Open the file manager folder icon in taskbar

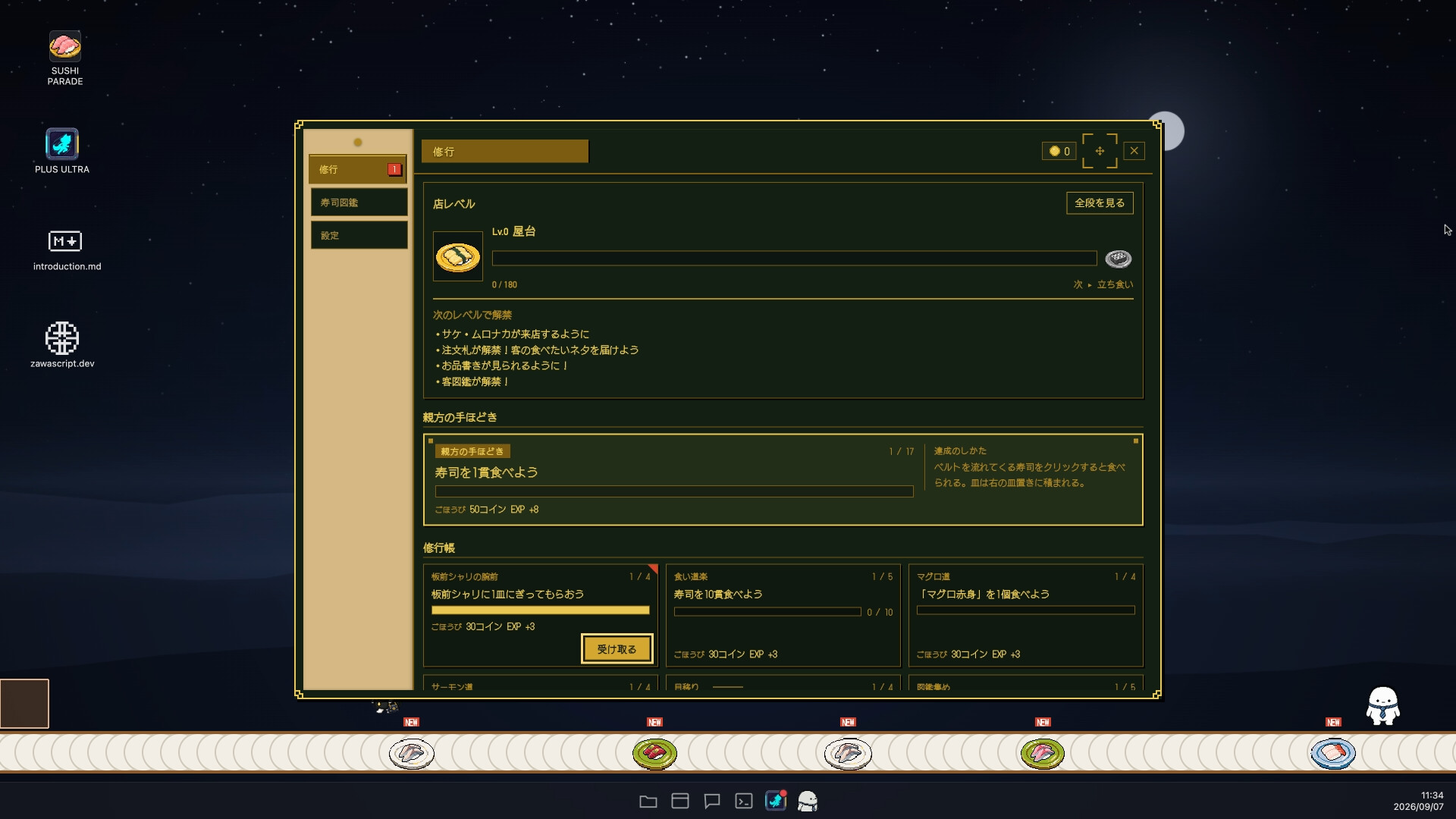point(648,802)
